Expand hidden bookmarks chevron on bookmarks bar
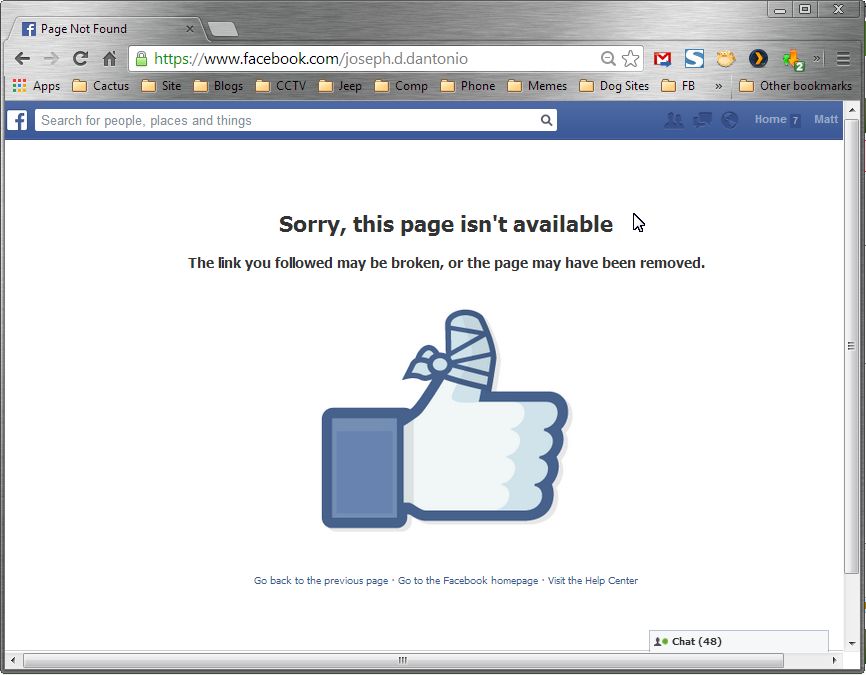 (719, 86)
